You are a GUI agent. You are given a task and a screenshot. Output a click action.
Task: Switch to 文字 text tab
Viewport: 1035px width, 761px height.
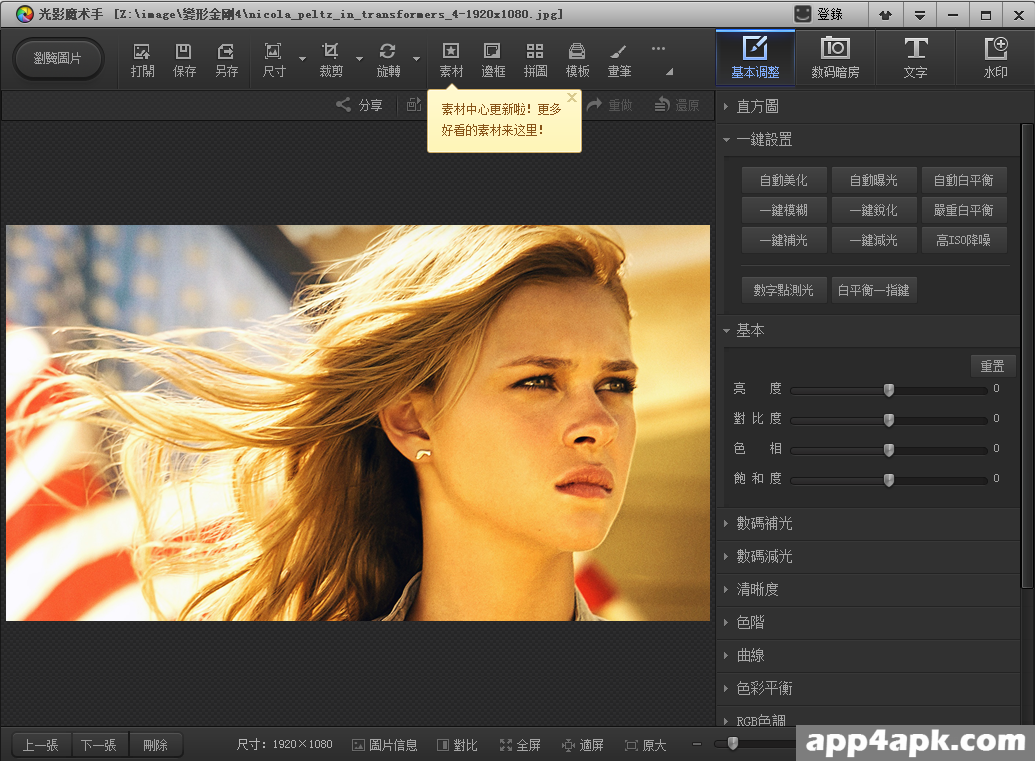[x=916, y=58]
